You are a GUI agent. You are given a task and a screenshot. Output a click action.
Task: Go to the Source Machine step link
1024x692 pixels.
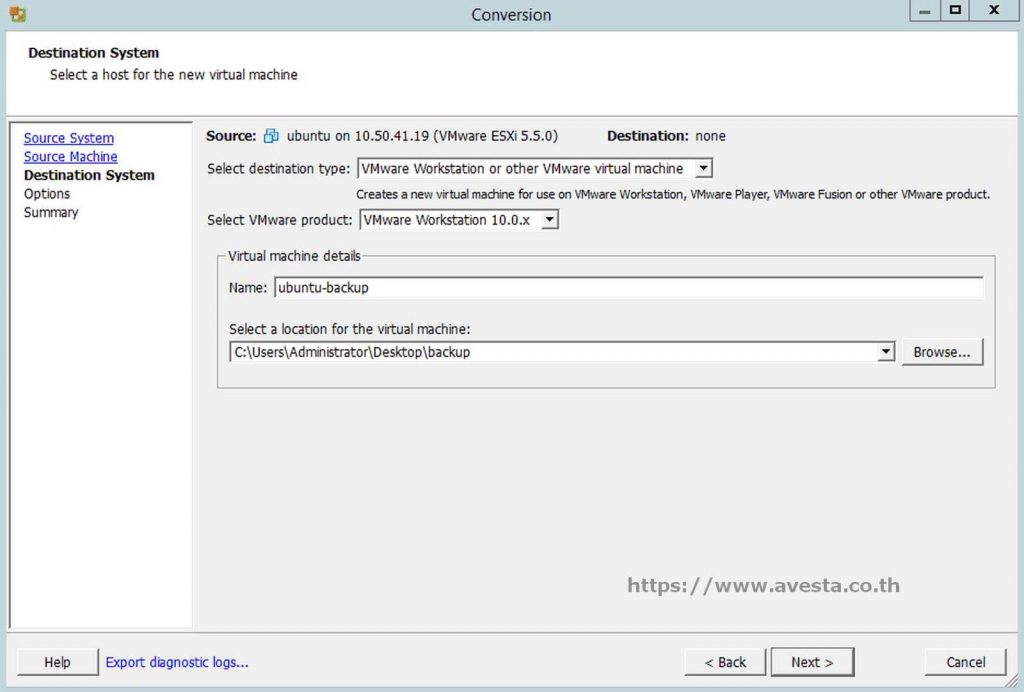pos(71,157)
